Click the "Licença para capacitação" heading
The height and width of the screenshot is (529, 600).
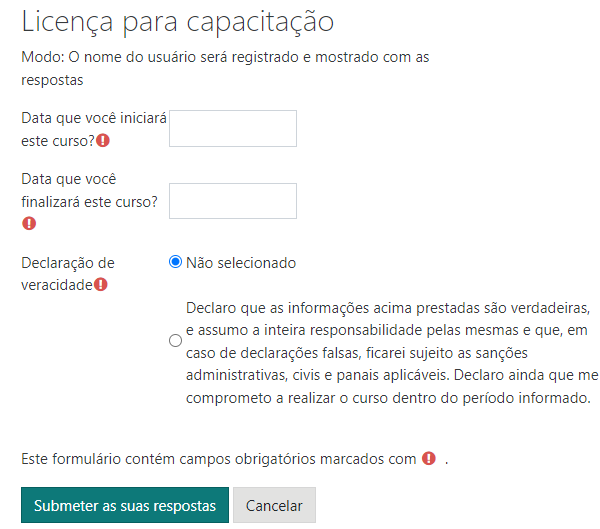point(178,22)
